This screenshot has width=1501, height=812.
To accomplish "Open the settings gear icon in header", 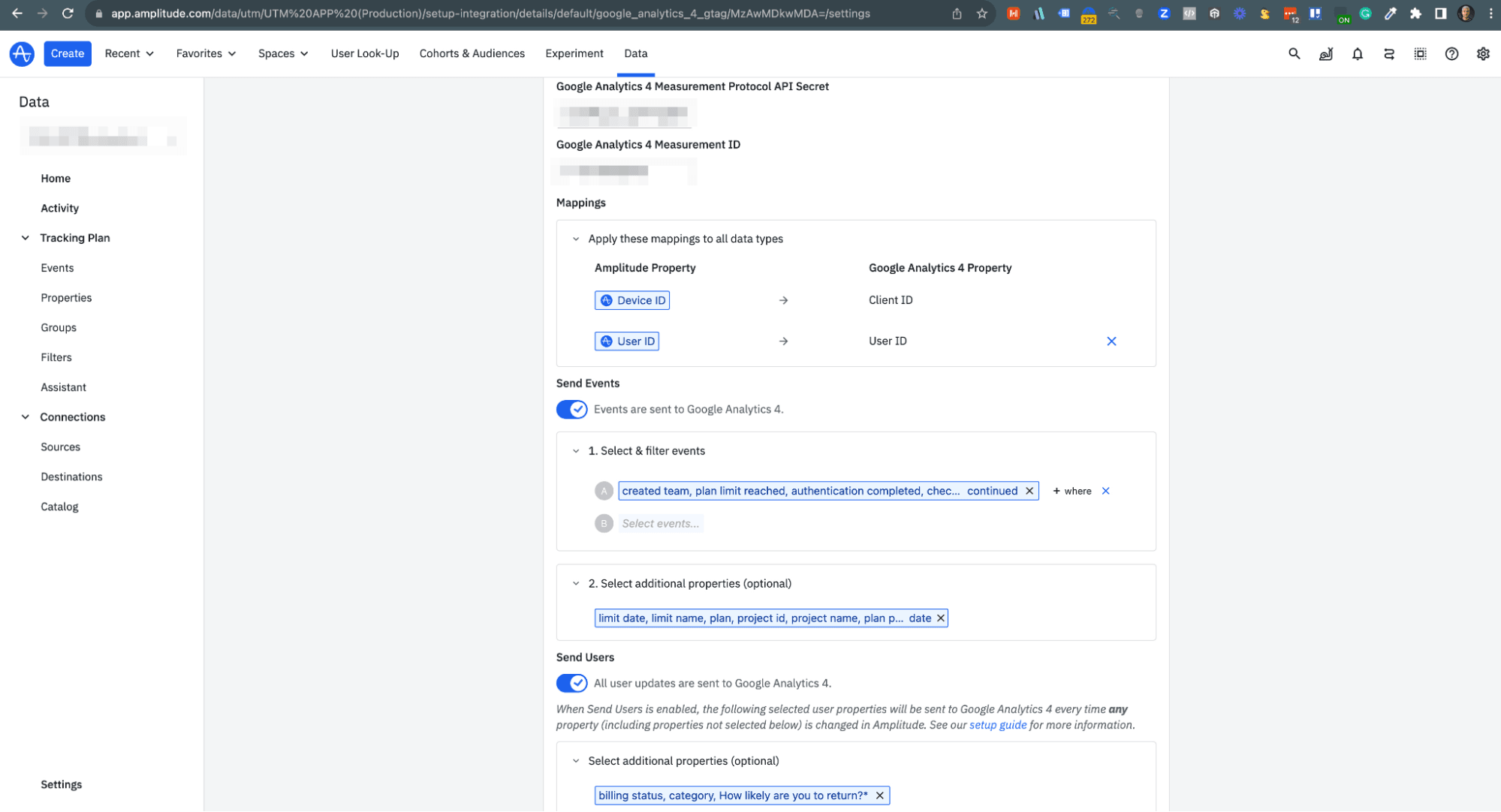I will [x=1483, y=53].
